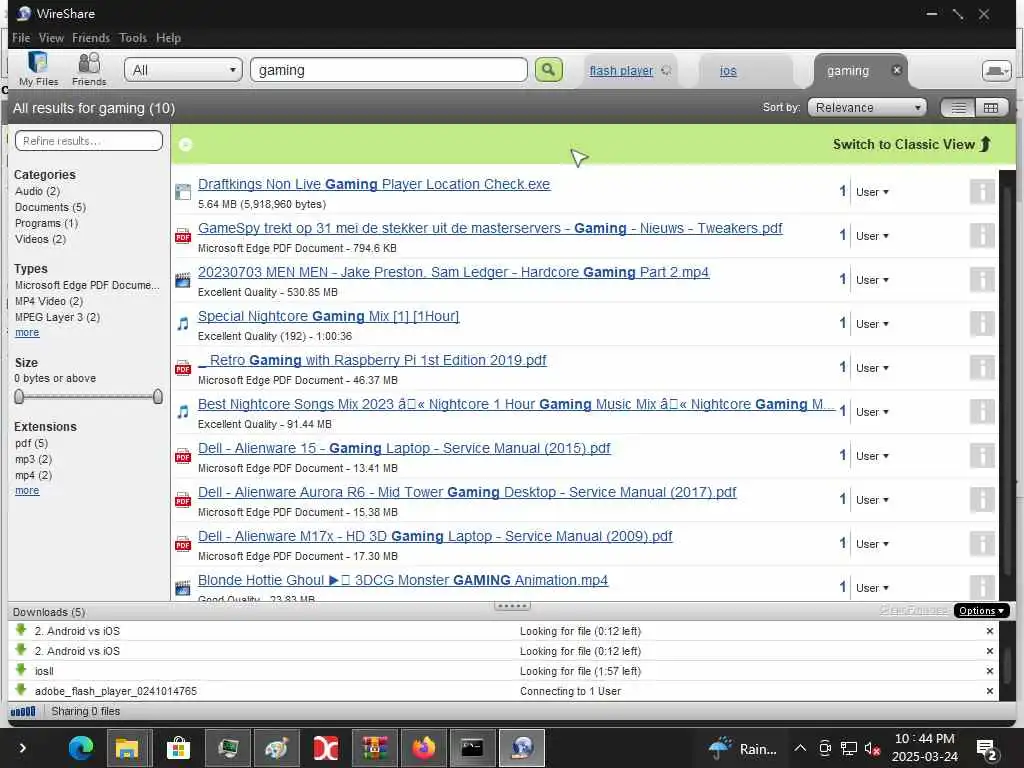The width and height of the screenshot is (1024, 768).
Task: Open the downloads Options dropdown
Action: pyautogui.click(x=982, y=611)
